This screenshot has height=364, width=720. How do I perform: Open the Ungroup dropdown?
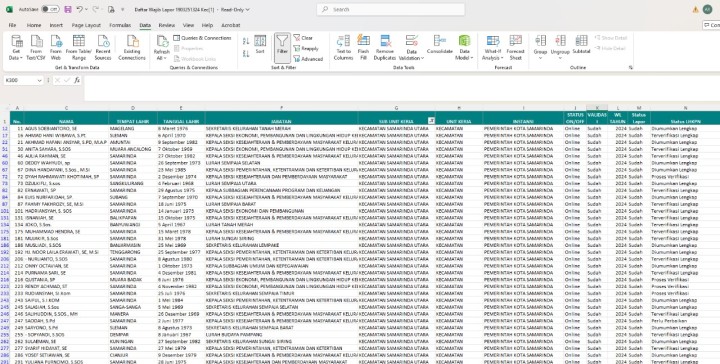(560, 48)
